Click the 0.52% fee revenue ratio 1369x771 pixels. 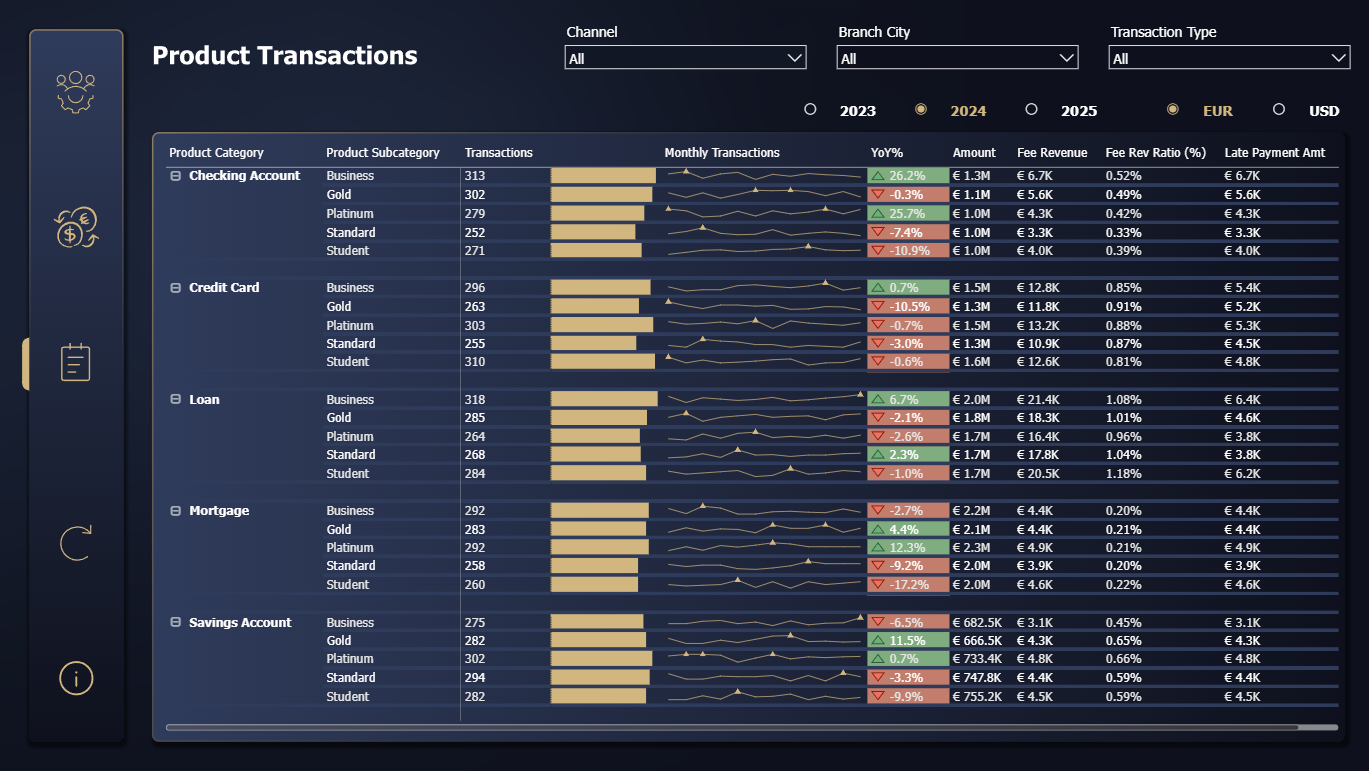tap(1123, 176)
